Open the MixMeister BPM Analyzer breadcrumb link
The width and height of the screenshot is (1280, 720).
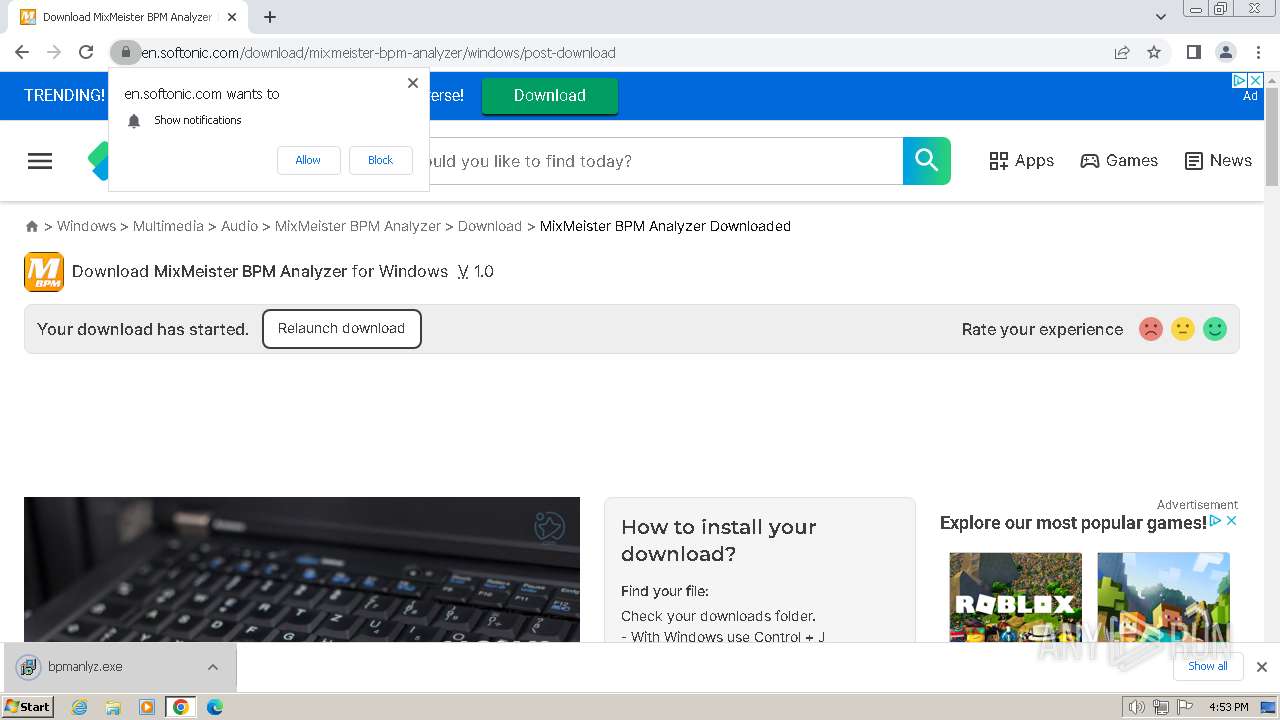(x=357, y=226)
